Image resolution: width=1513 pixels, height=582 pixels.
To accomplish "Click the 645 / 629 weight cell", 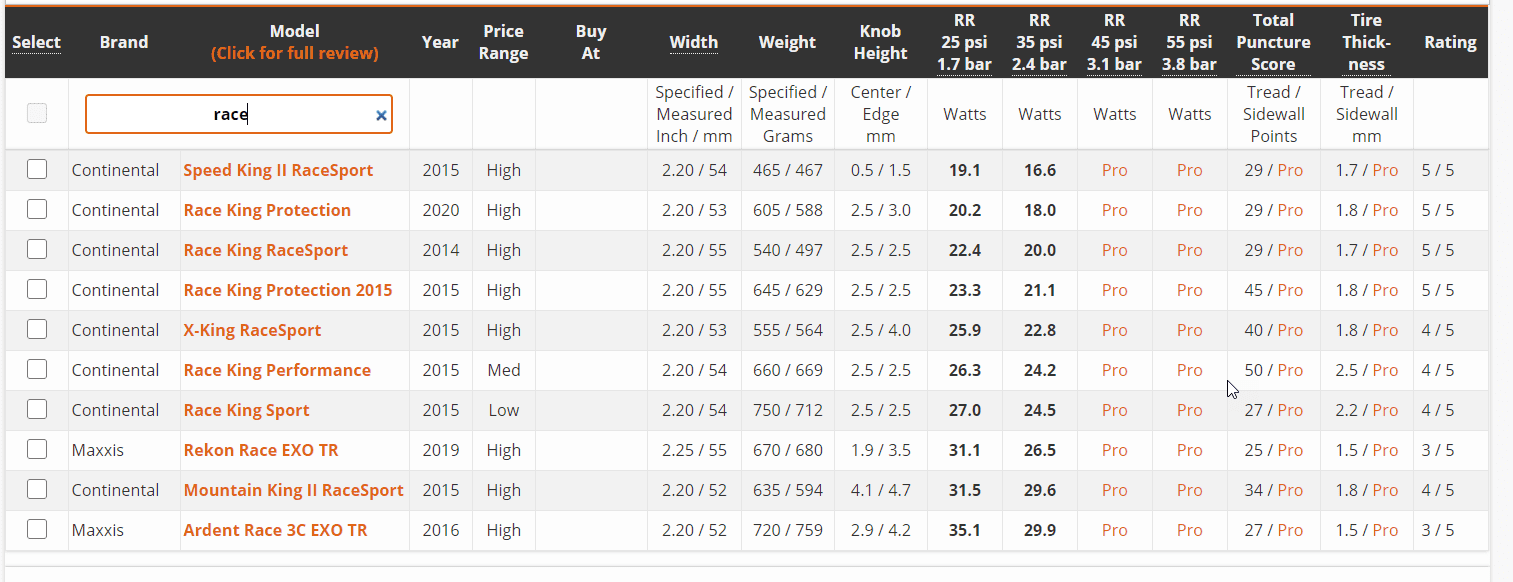I will click(x=788, y=290).
